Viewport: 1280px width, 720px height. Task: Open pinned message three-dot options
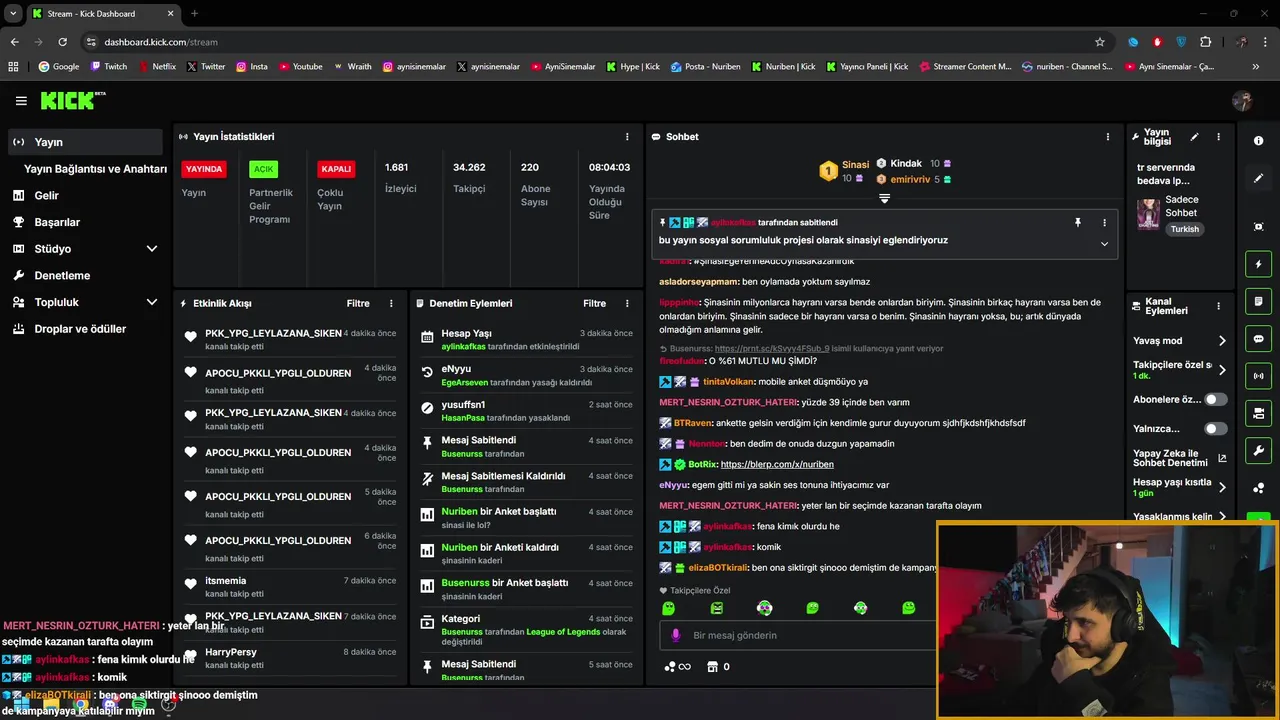pos(1104,222)
